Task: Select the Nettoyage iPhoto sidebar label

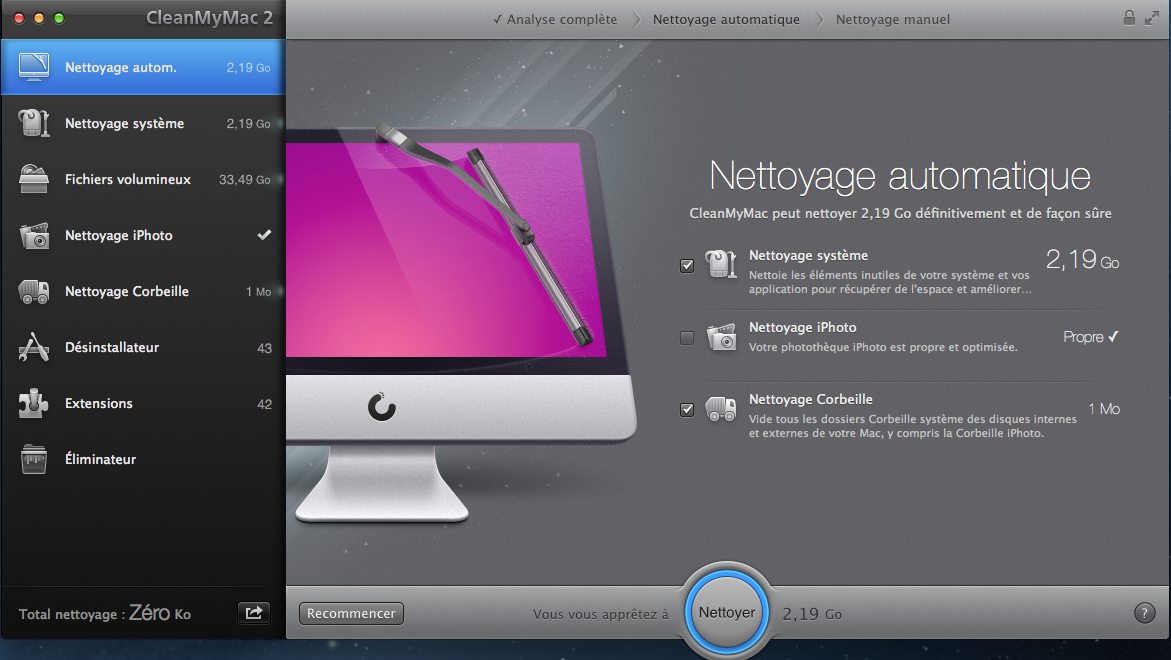Action: point(119,235)
